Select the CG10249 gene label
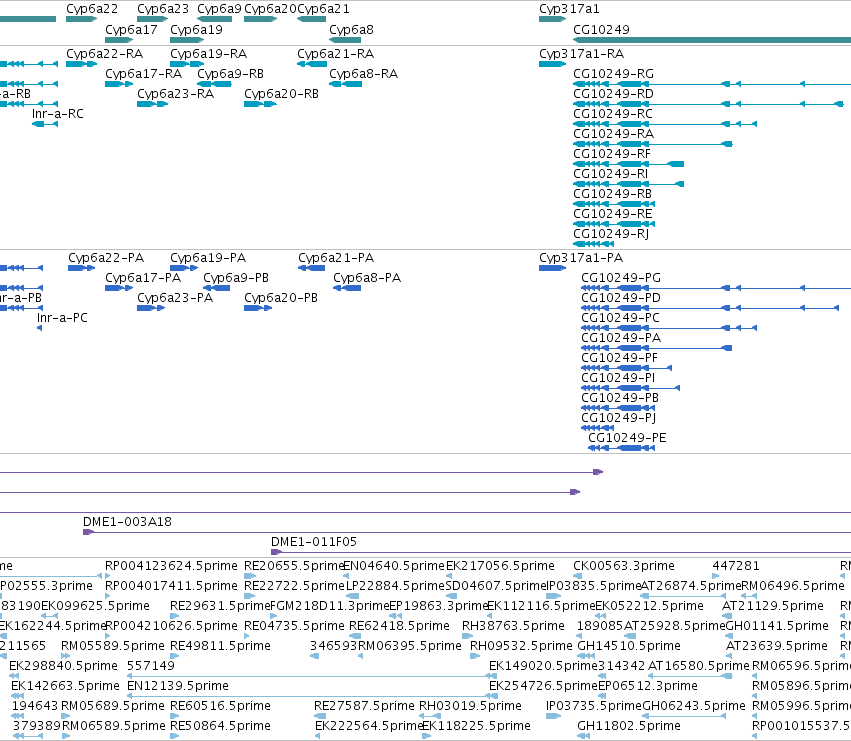Image resolution: width=851 pixels, height=741 pixels. click(601, 29)
